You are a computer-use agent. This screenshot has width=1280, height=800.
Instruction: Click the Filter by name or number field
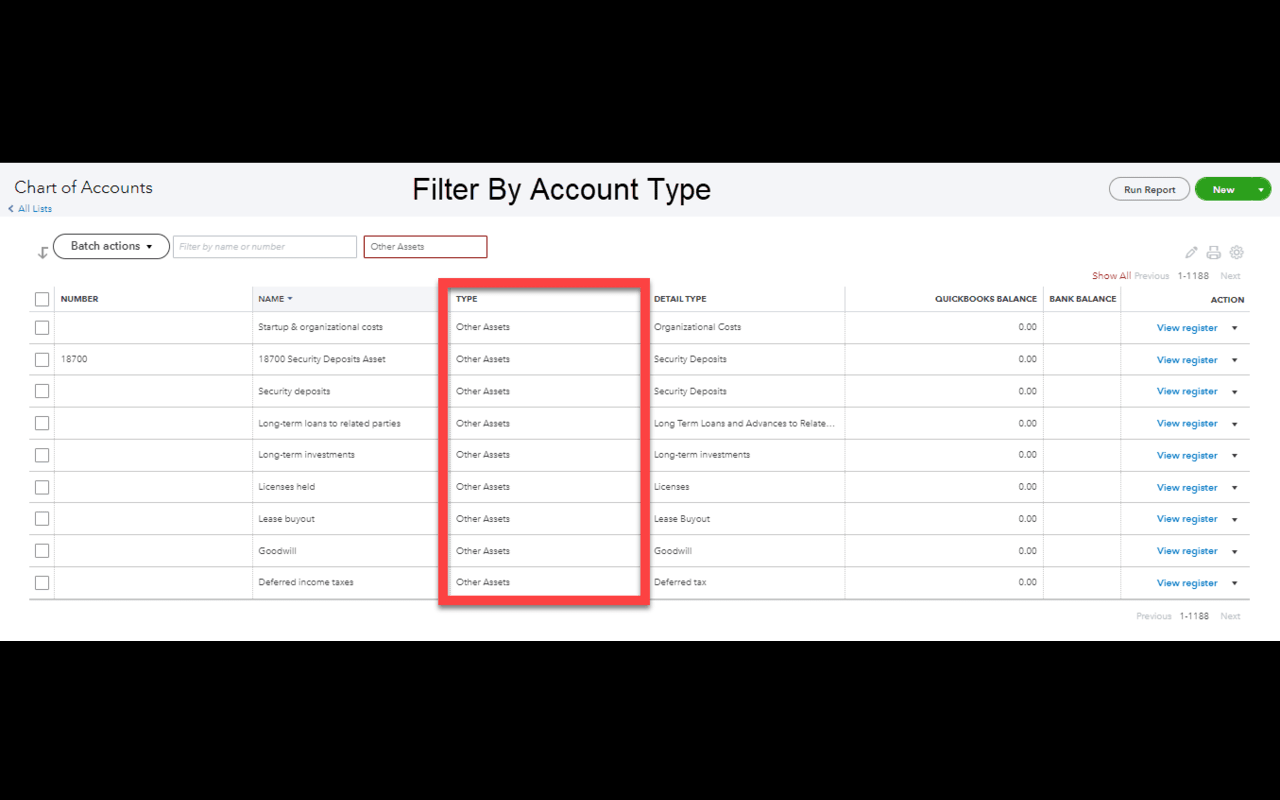[x=264, y=246]
